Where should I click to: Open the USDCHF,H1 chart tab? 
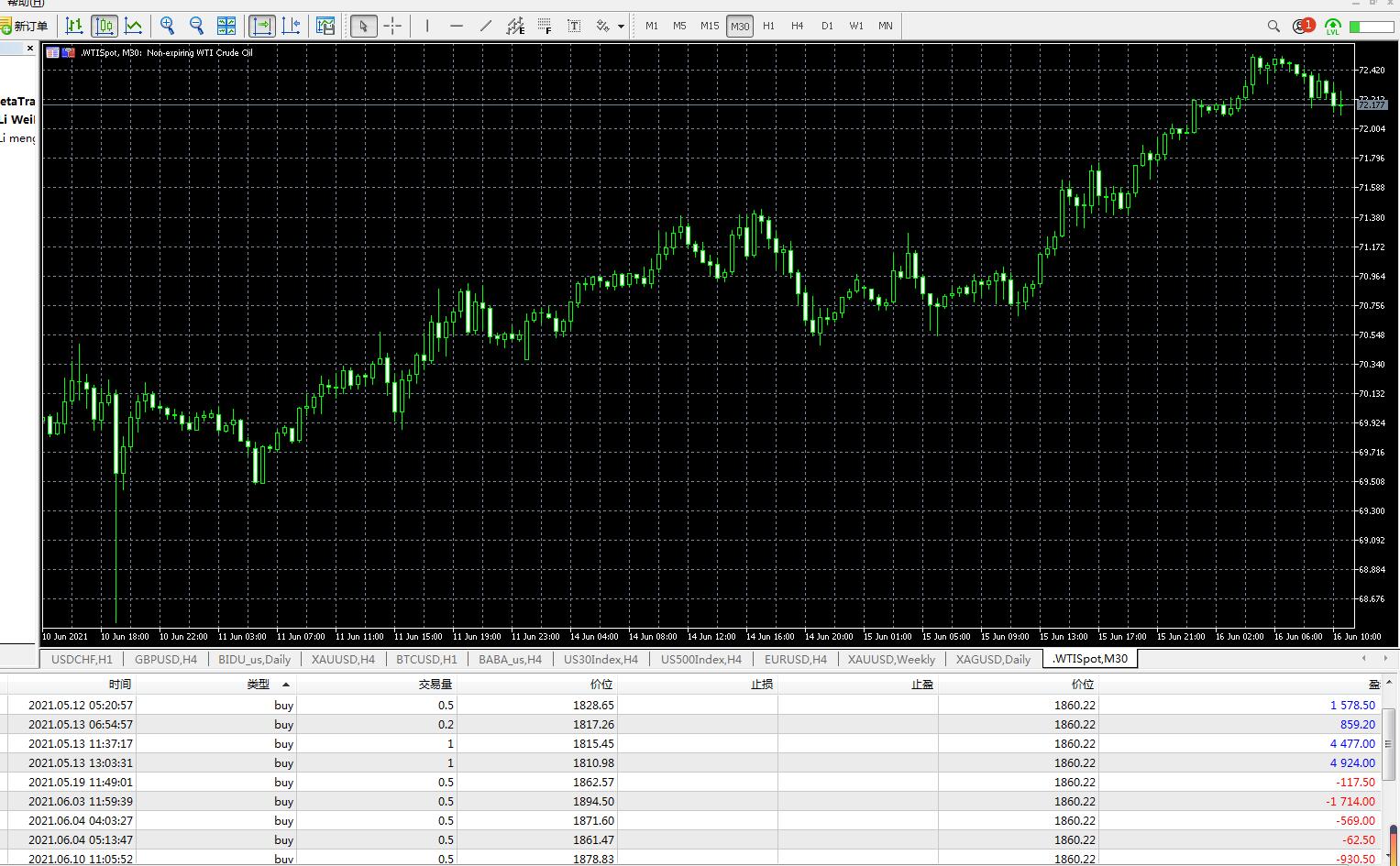82,659
